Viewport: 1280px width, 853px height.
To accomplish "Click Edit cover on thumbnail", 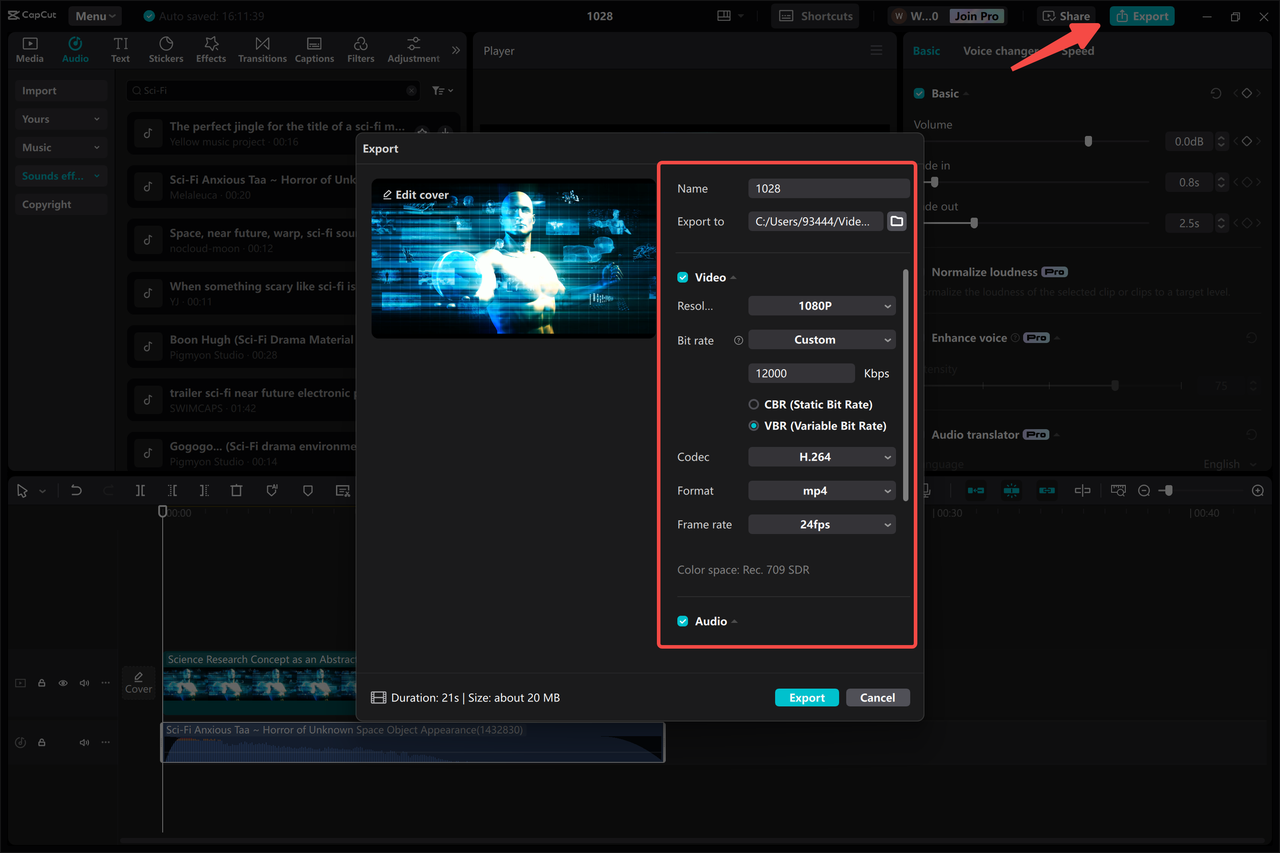I will point(416,195).
